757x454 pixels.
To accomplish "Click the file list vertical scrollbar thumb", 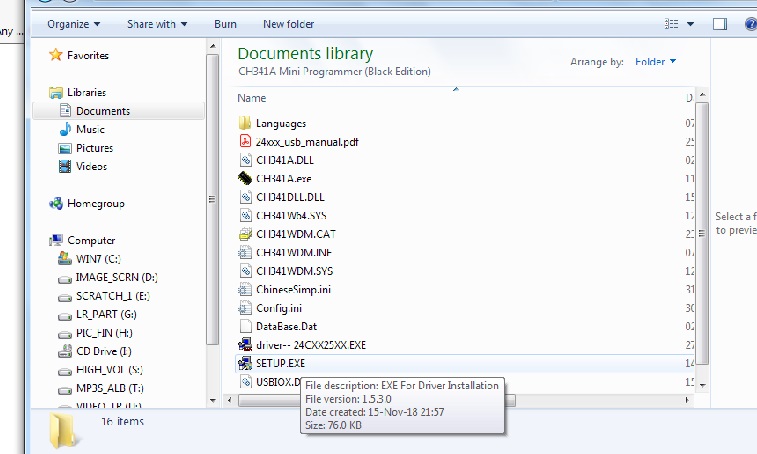I will 702,233.
